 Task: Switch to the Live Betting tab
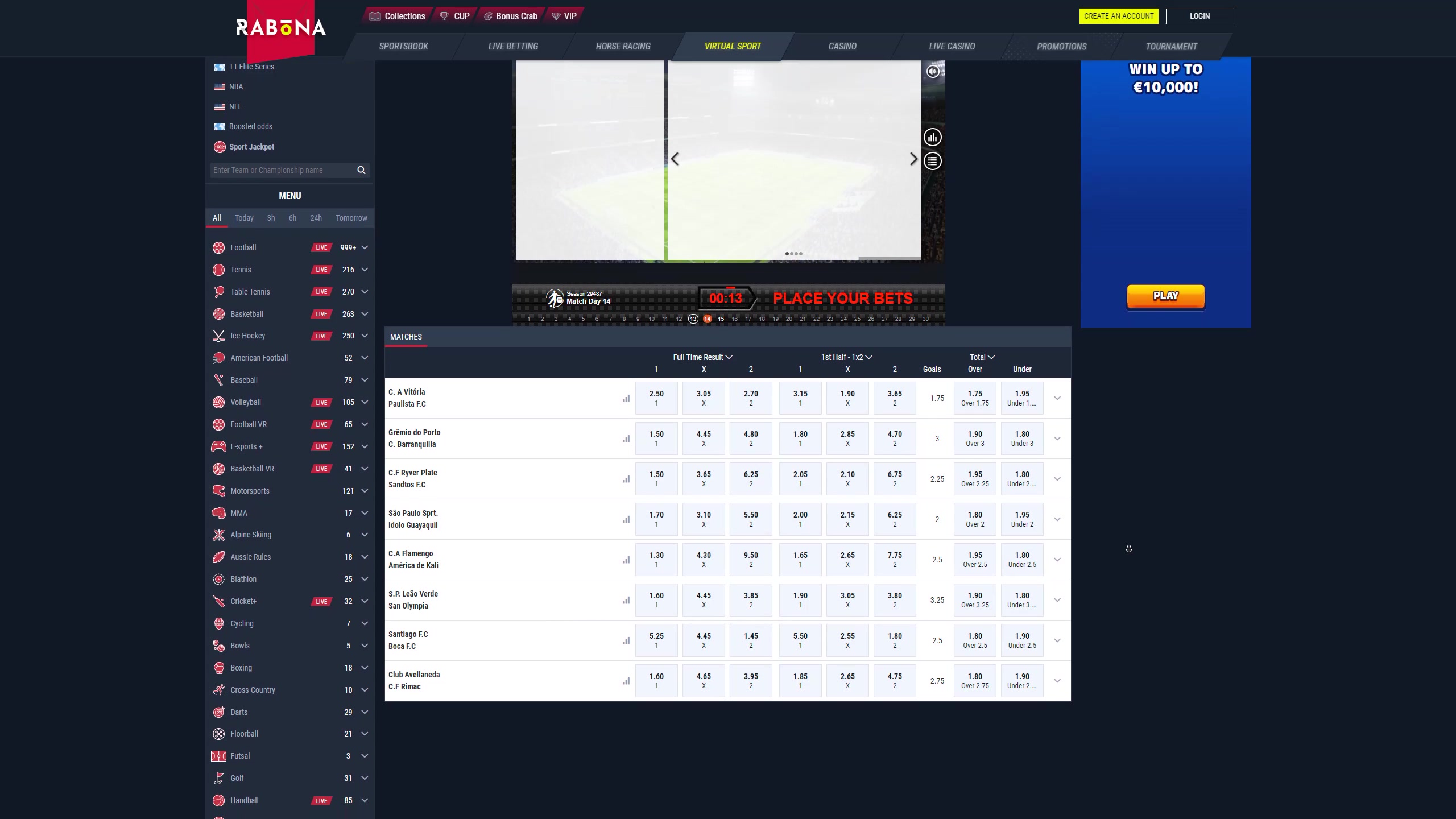click(513, 47)
